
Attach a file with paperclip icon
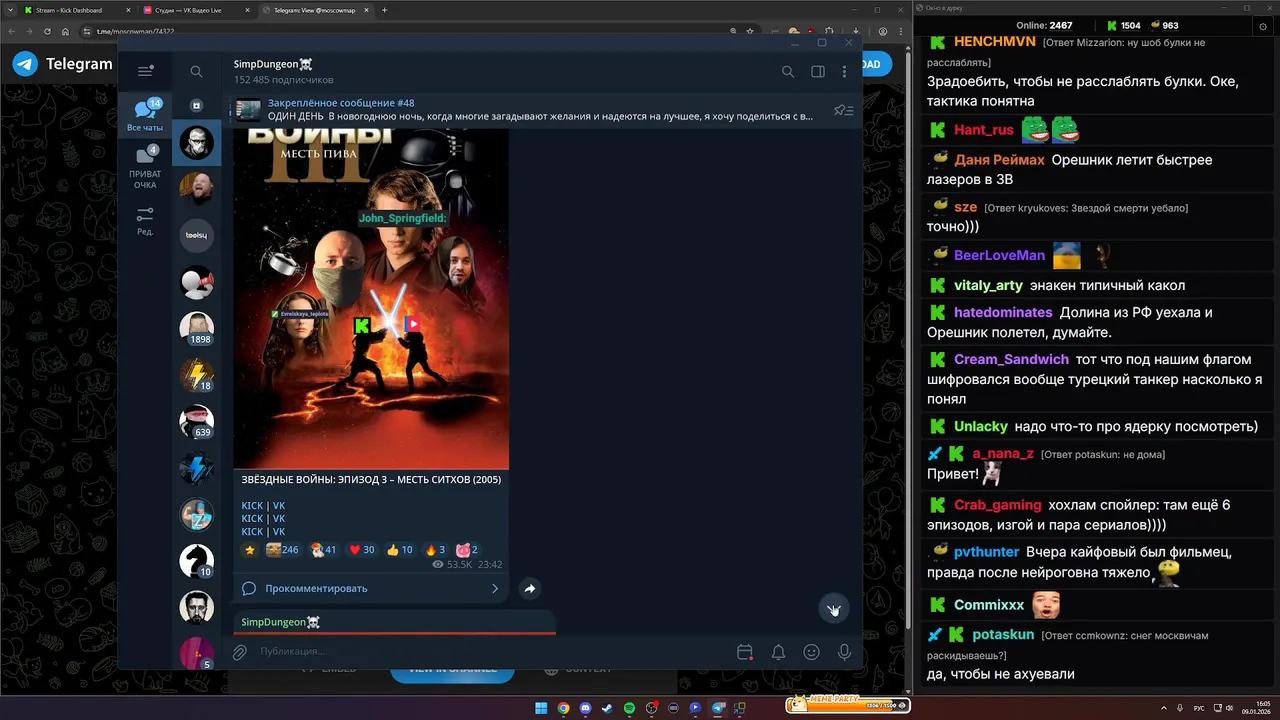pos(240,652)
